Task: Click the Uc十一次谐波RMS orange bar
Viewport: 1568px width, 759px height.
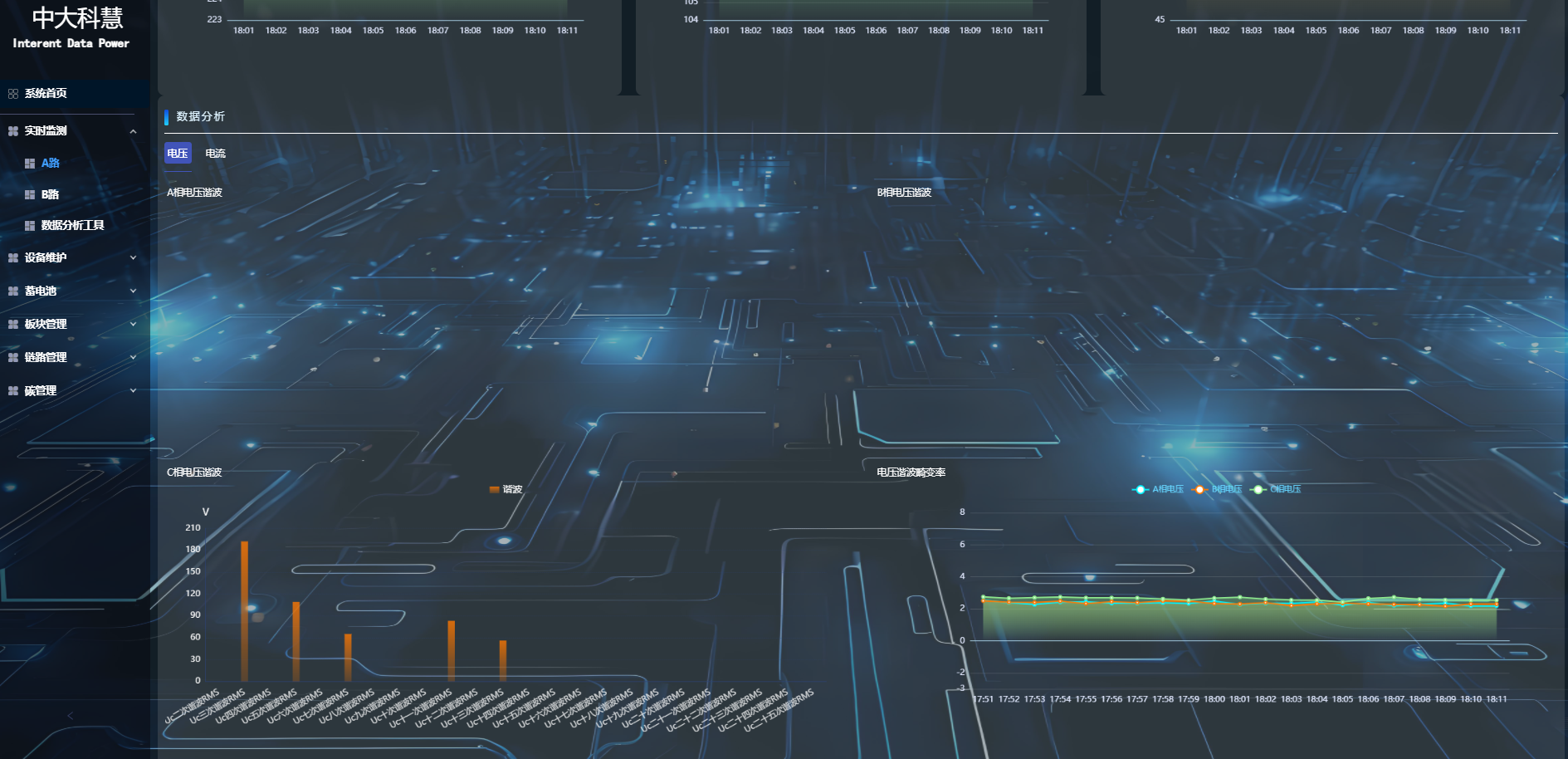Action: click(x=452, y=651)
